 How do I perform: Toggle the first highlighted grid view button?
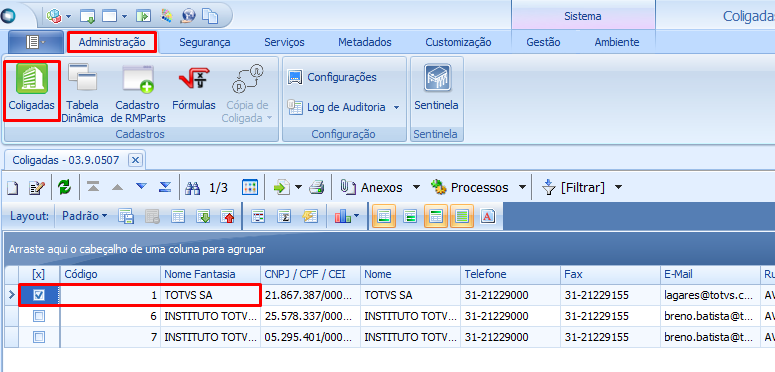[x=384, y=216]
